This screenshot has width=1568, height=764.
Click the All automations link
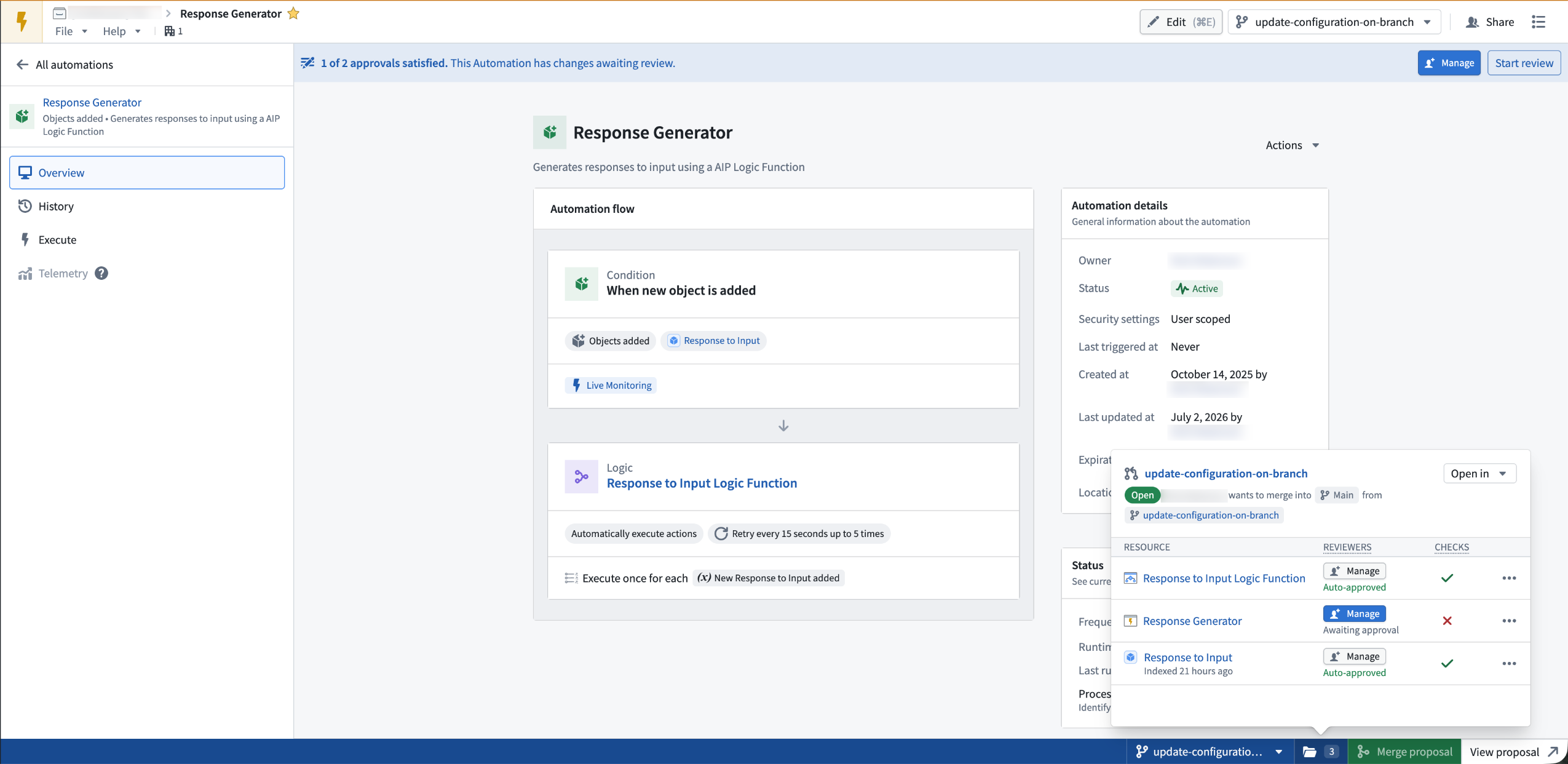(74, 65)
